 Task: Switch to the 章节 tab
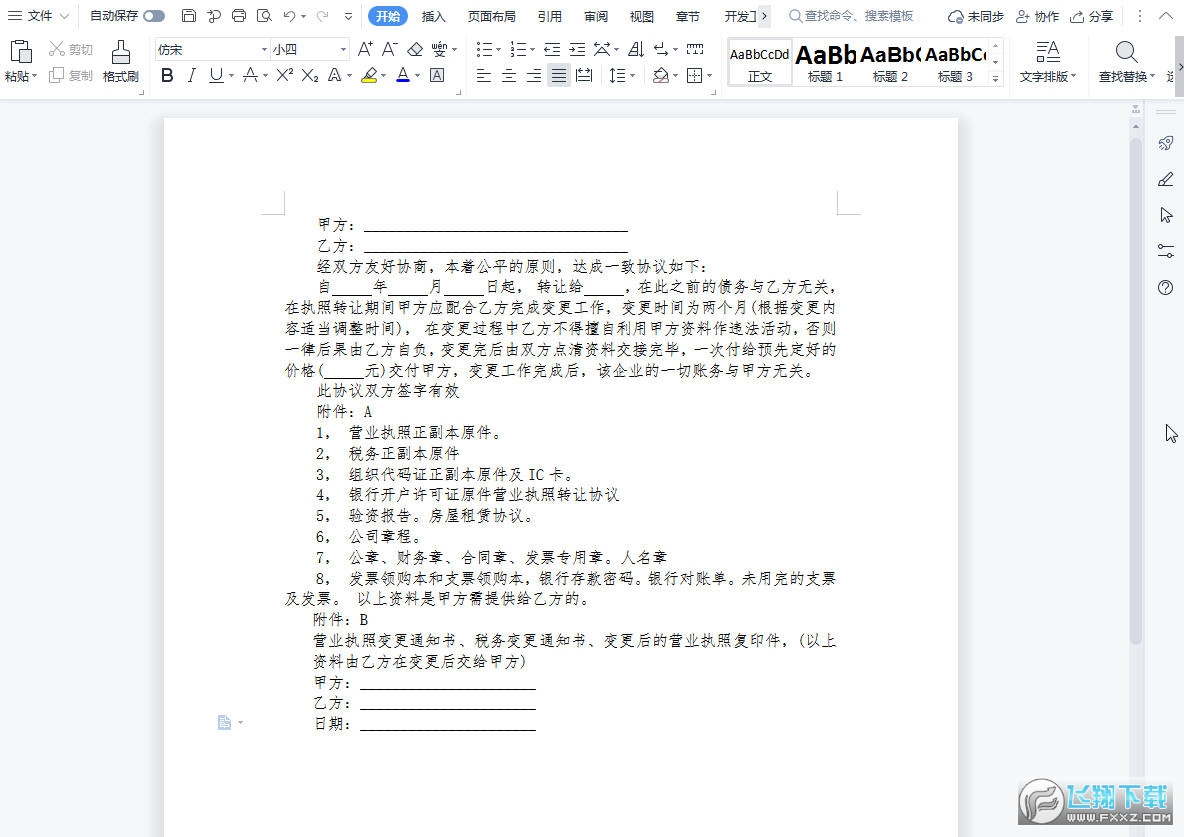tap(687, 16)
